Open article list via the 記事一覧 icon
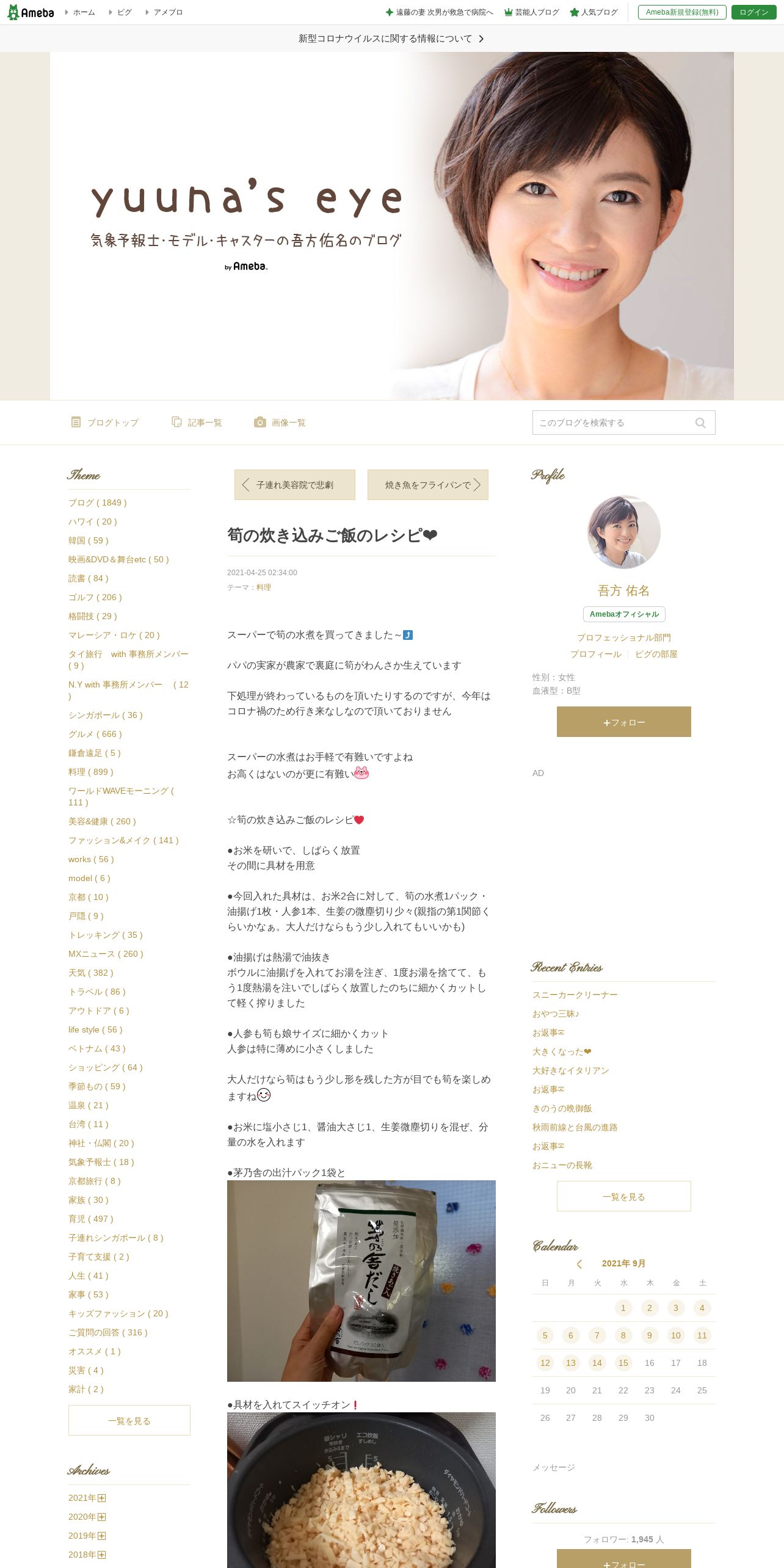The width and height of the screenshot is (784, 1568). 177,422
